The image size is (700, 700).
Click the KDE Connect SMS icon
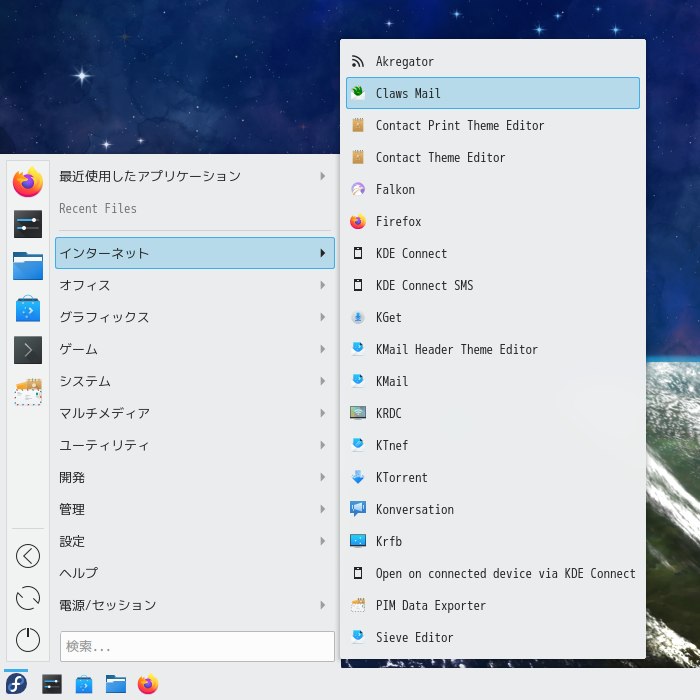pyautogui.click(x=358, y=285)
